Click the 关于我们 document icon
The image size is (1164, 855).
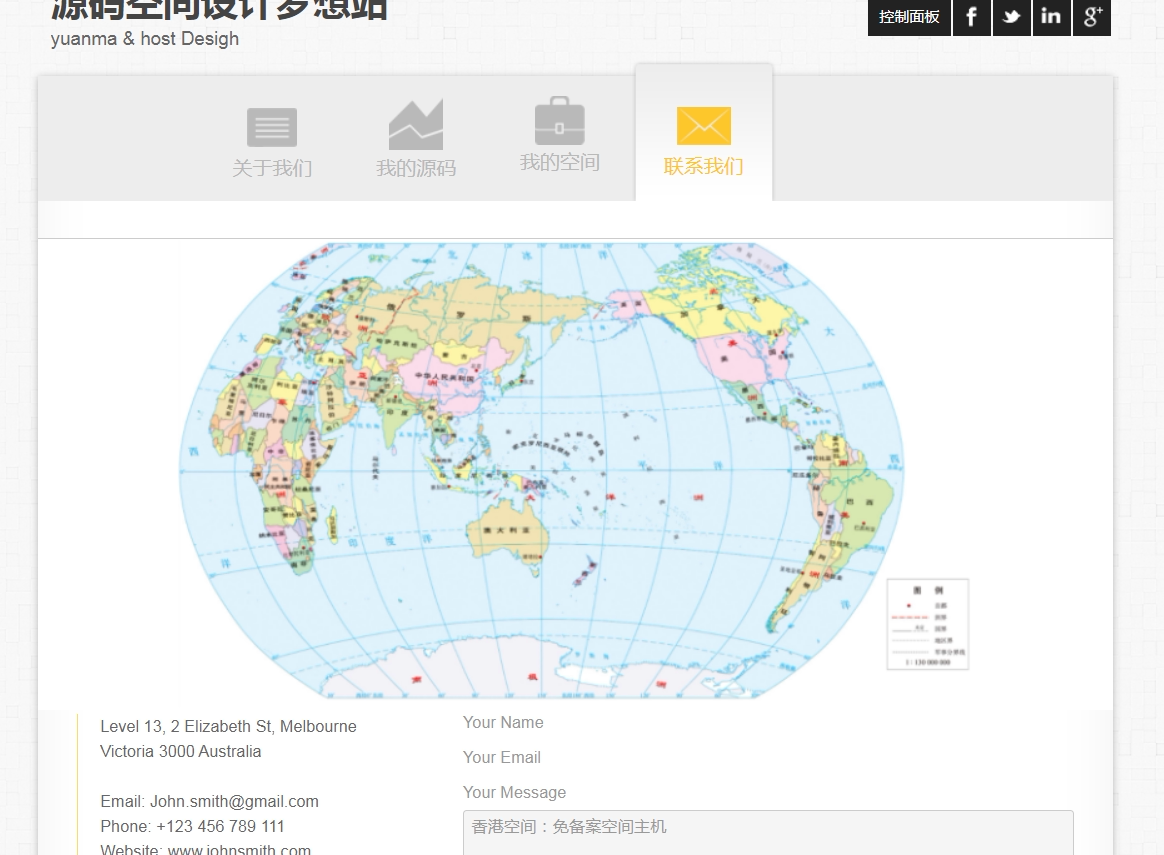[272, 127]
